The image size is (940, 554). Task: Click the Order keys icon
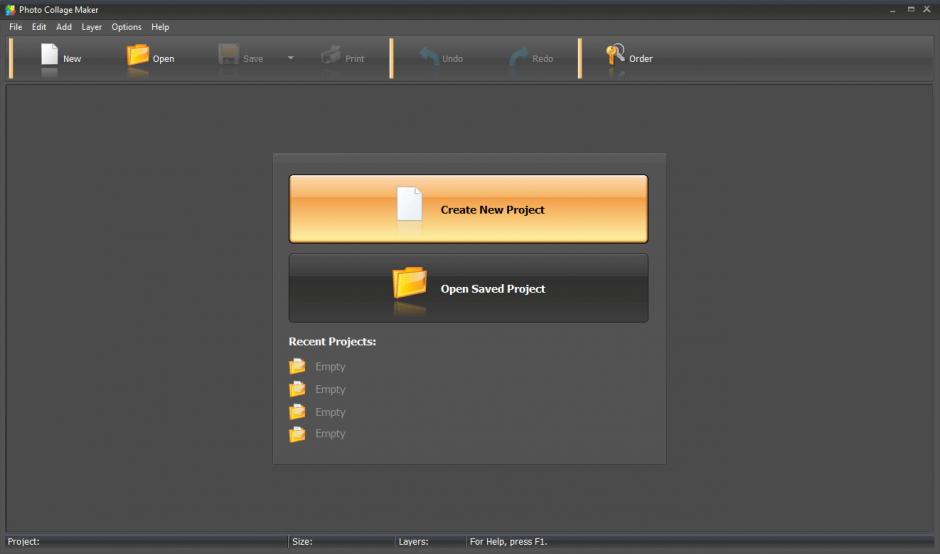(615, 54)
